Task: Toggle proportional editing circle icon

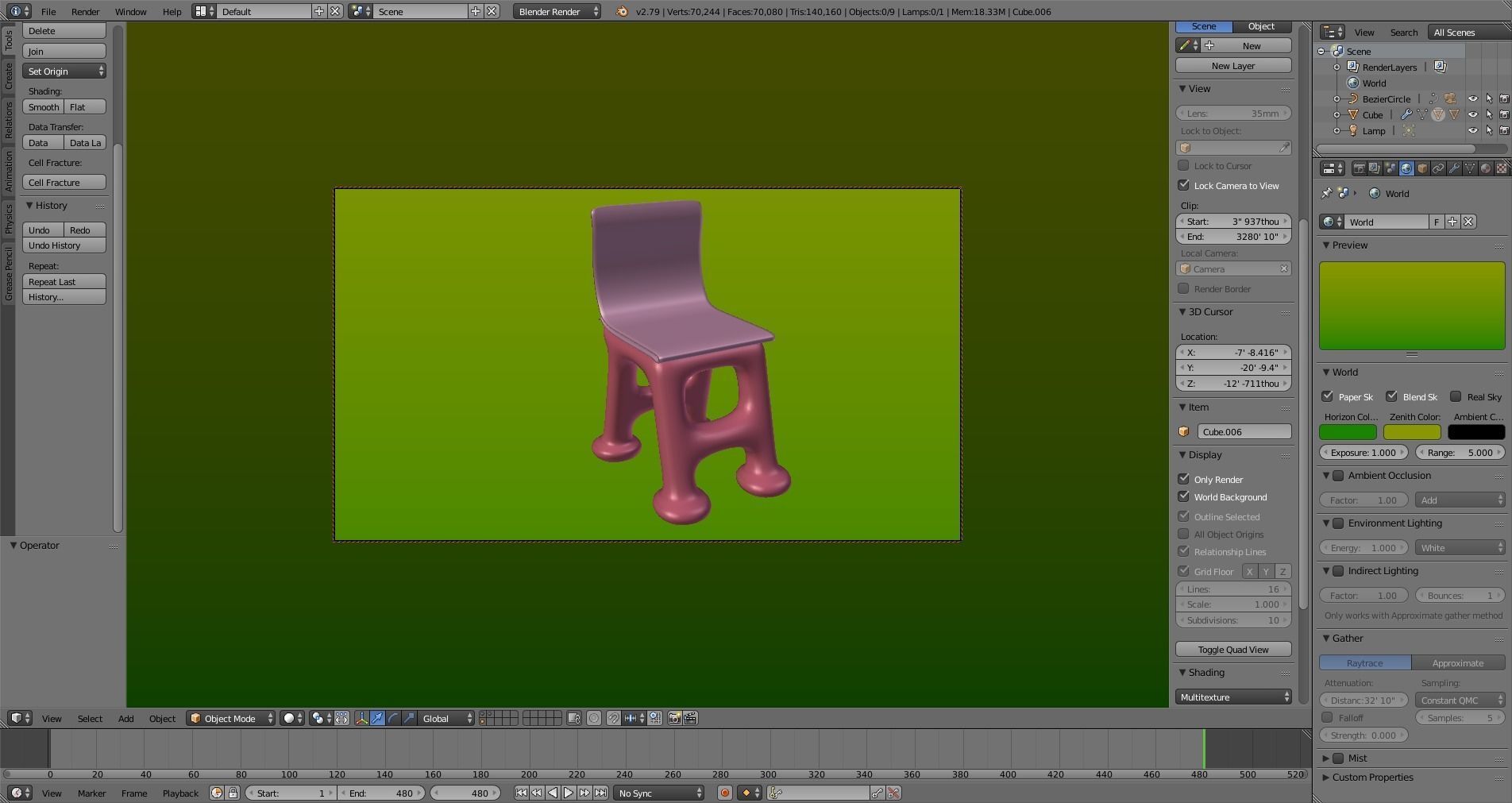Action: point(594,718)
